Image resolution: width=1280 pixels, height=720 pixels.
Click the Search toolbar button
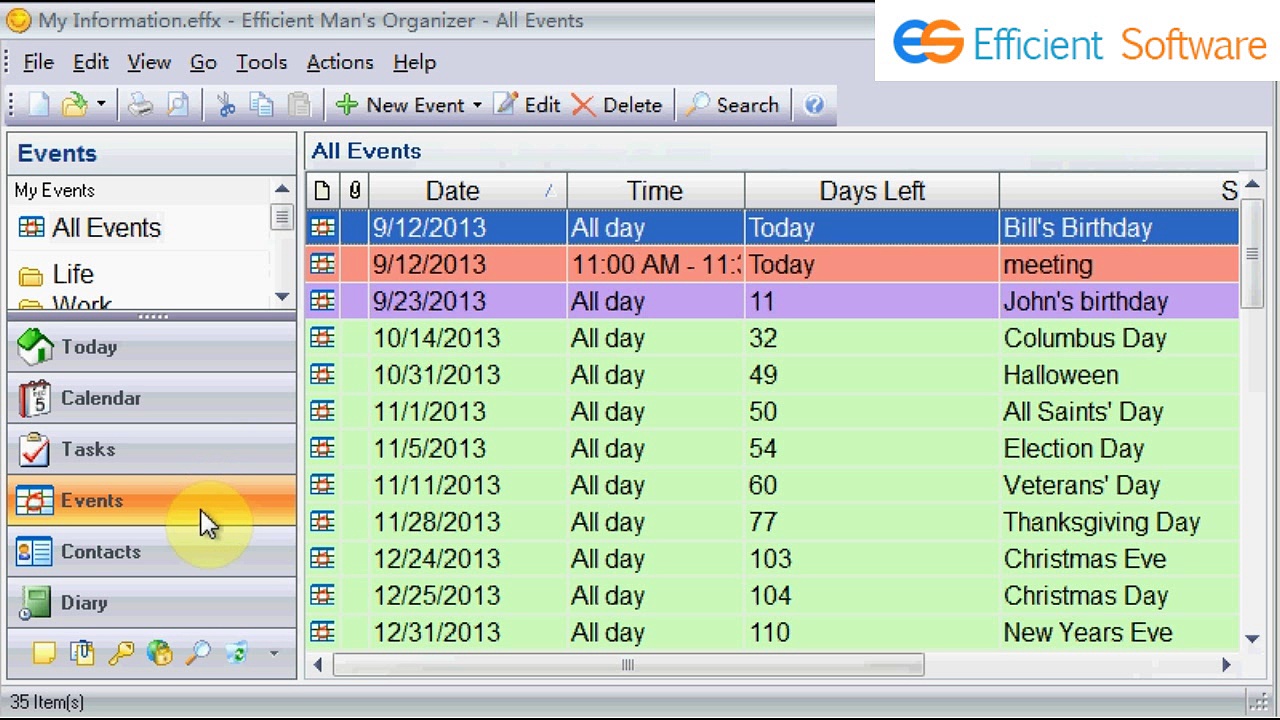[x=733, y=105]
